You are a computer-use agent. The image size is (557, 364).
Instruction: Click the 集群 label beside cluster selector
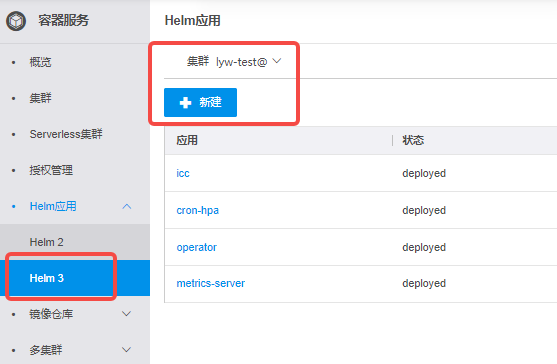[x=198, y=61]
